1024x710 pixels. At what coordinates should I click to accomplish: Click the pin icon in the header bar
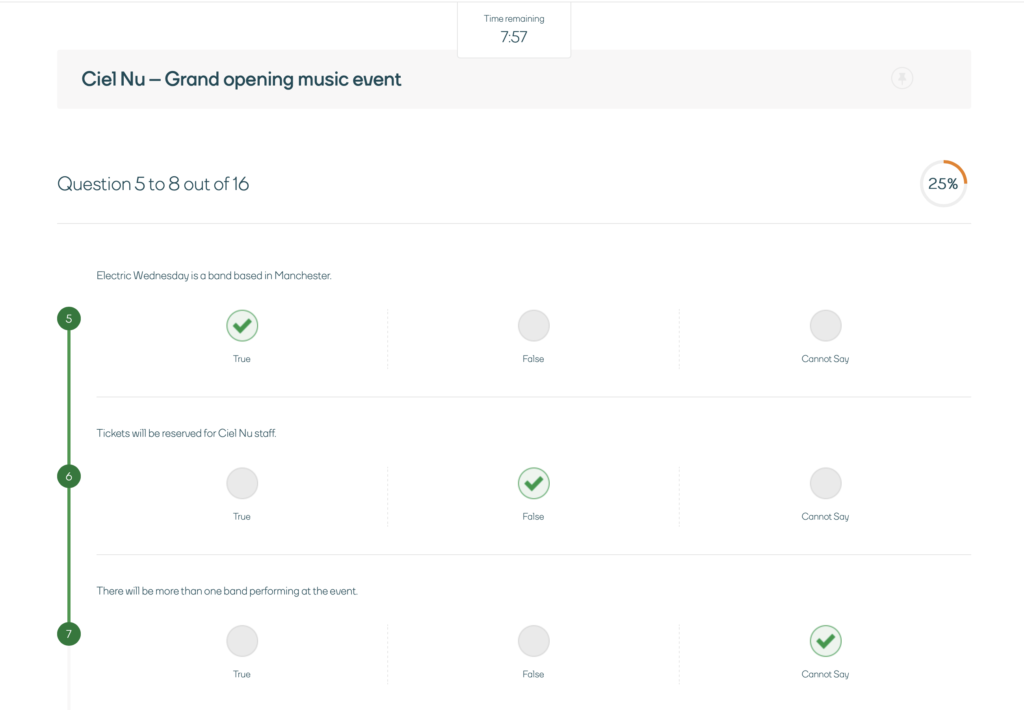coord(902,78)
